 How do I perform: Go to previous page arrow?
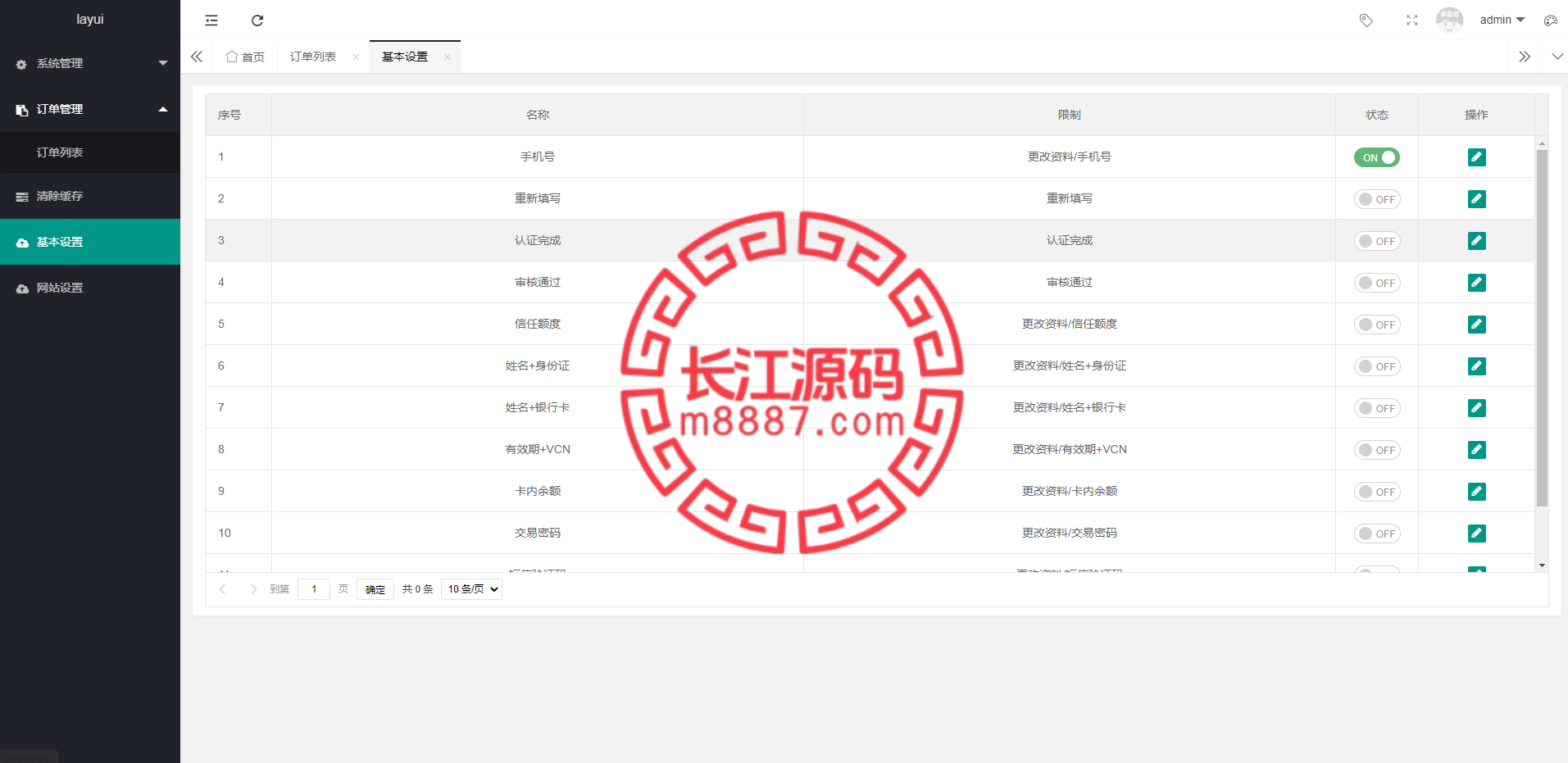pos(222,589)
